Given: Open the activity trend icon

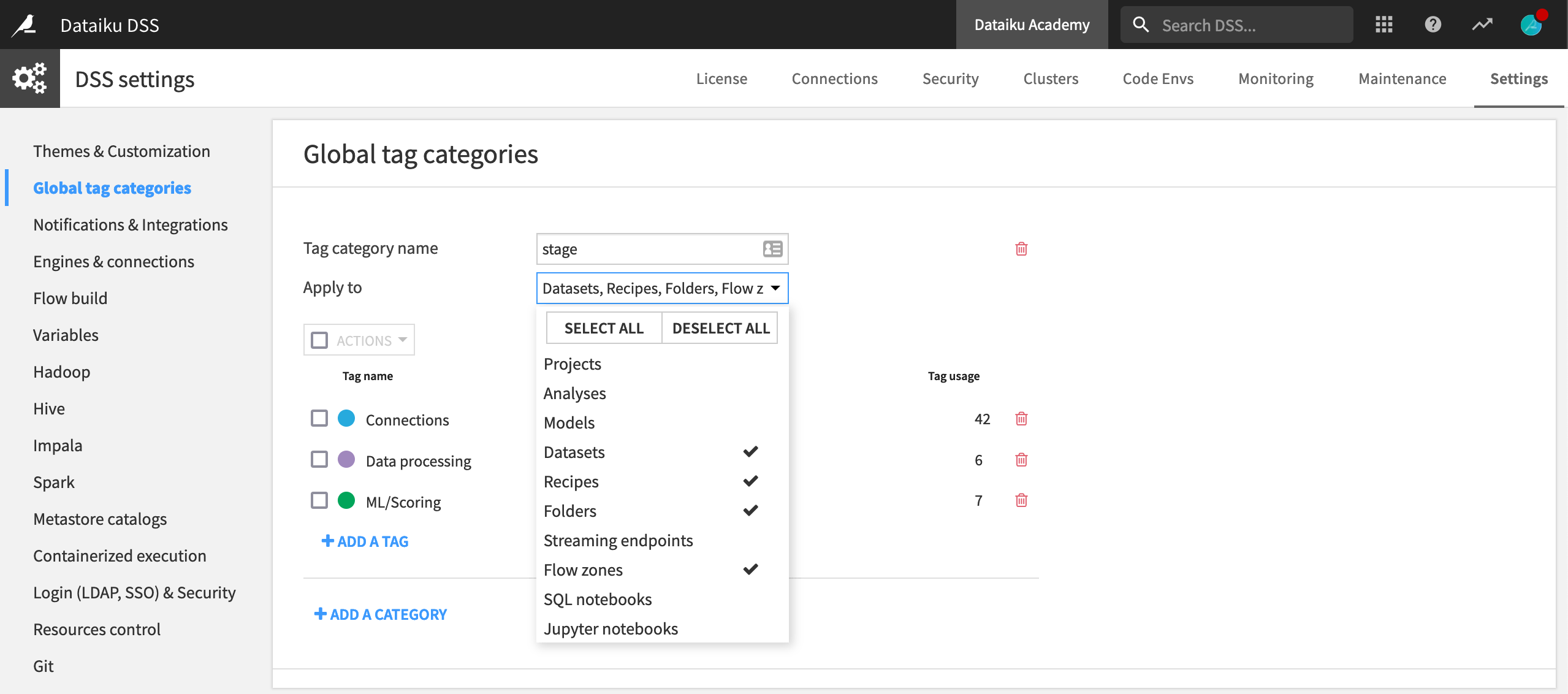Looking at the screenshot, I should (1482, 25).
